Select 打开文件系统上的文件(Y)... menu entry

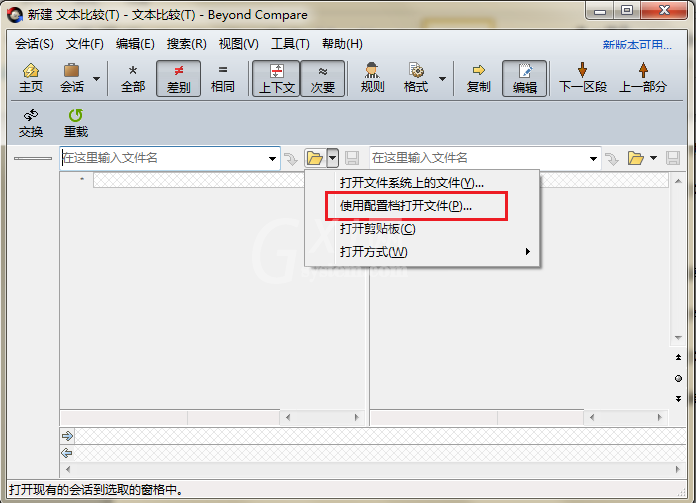423,183
